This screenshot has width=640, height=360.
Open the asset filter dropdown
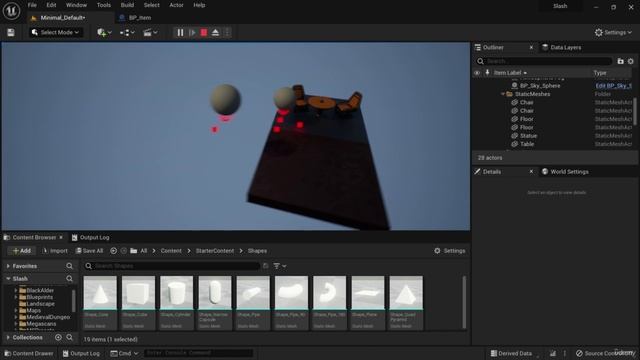(280, 266)
